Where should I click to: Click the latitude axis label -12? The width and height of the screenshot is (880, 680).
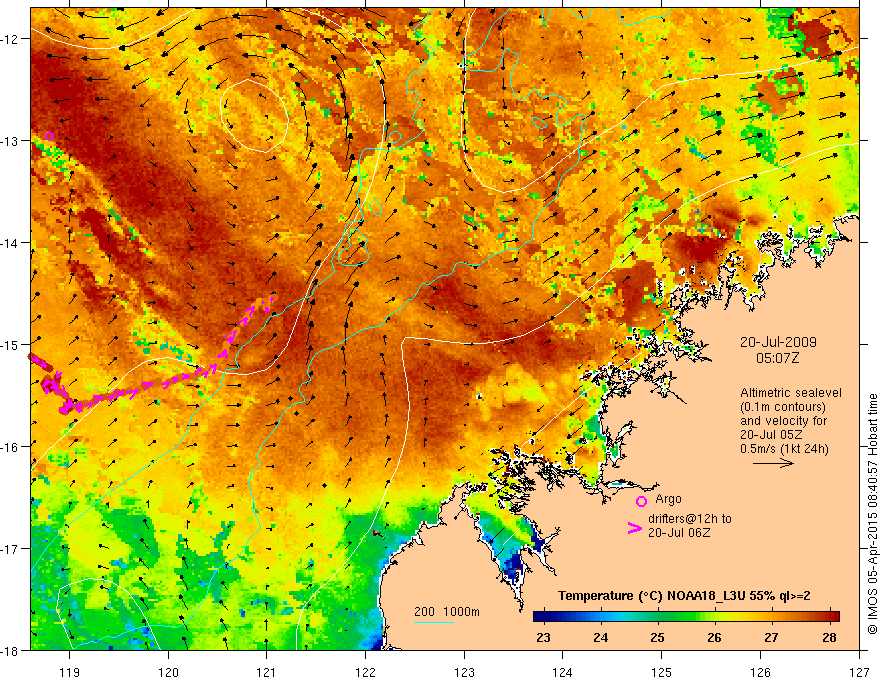(10, 39)
